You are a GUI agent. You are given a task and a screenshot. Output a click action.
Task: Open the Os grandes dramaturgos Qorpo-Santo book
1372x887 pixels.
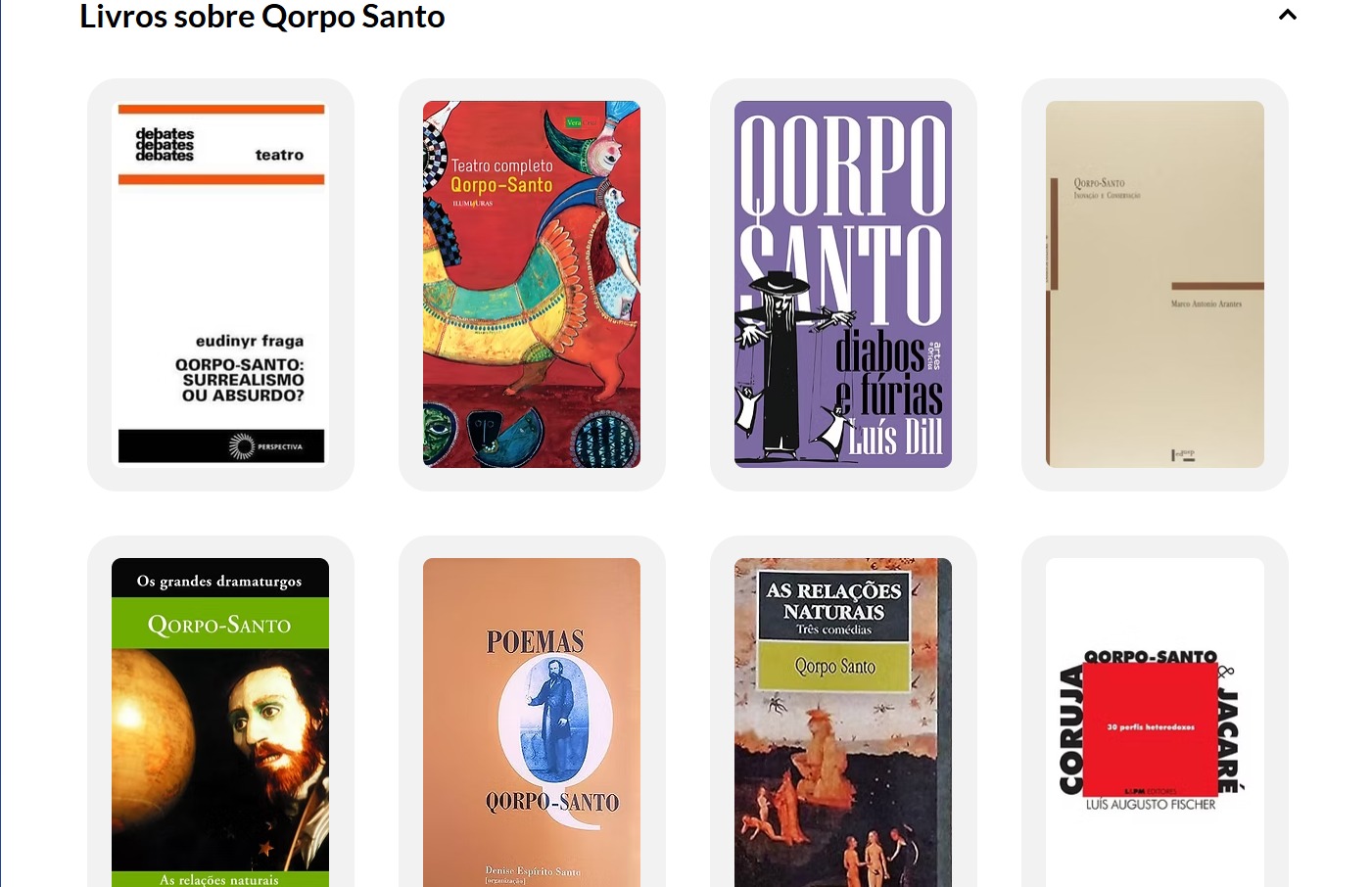tap(220, 723)
